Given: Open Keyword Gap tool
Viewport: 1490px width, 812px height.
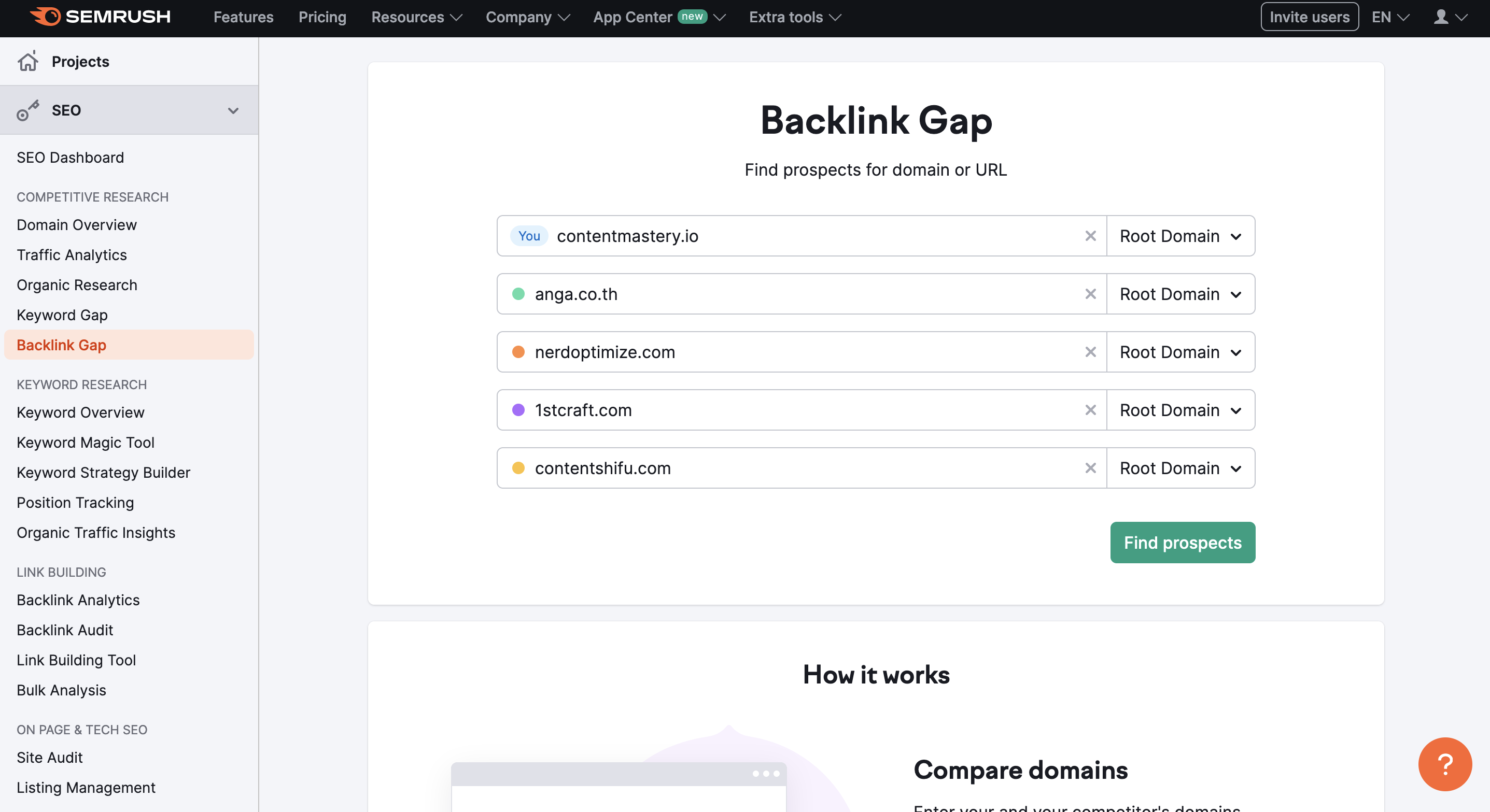Looking at the screenshot, I should click(x=62, y=315).
